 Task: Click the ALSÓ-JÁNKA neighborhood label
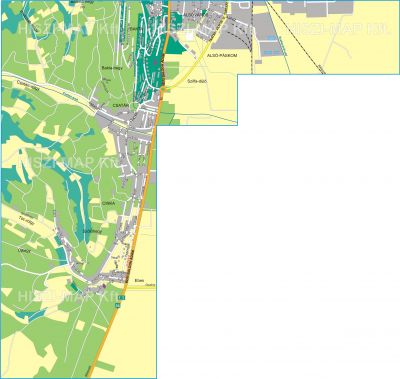coord(193,15)
